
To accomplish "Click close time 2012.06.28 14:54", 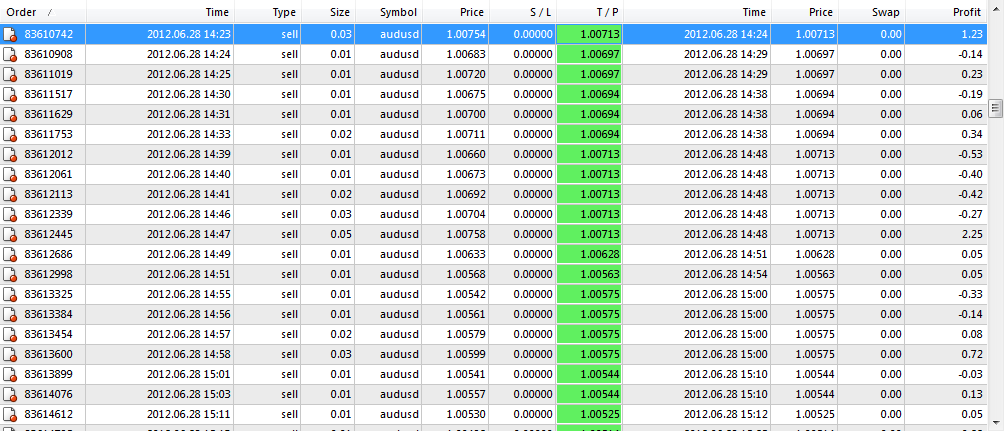I will click(x=725, y=275).
